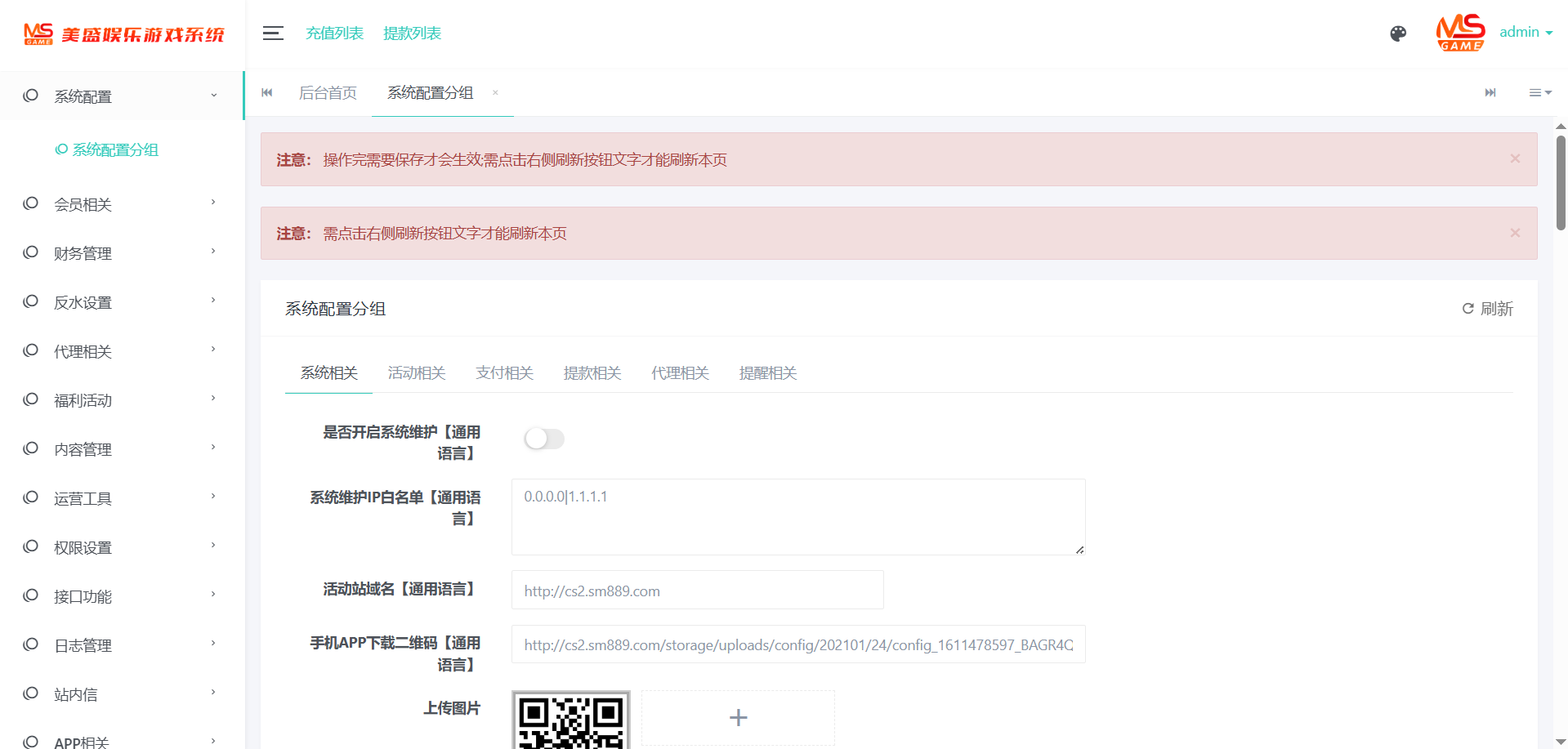Image resolution: width=1568 pixels, height=749 pixels.
Task: Click the scroll tabs left icon
Action: (267, 93)
